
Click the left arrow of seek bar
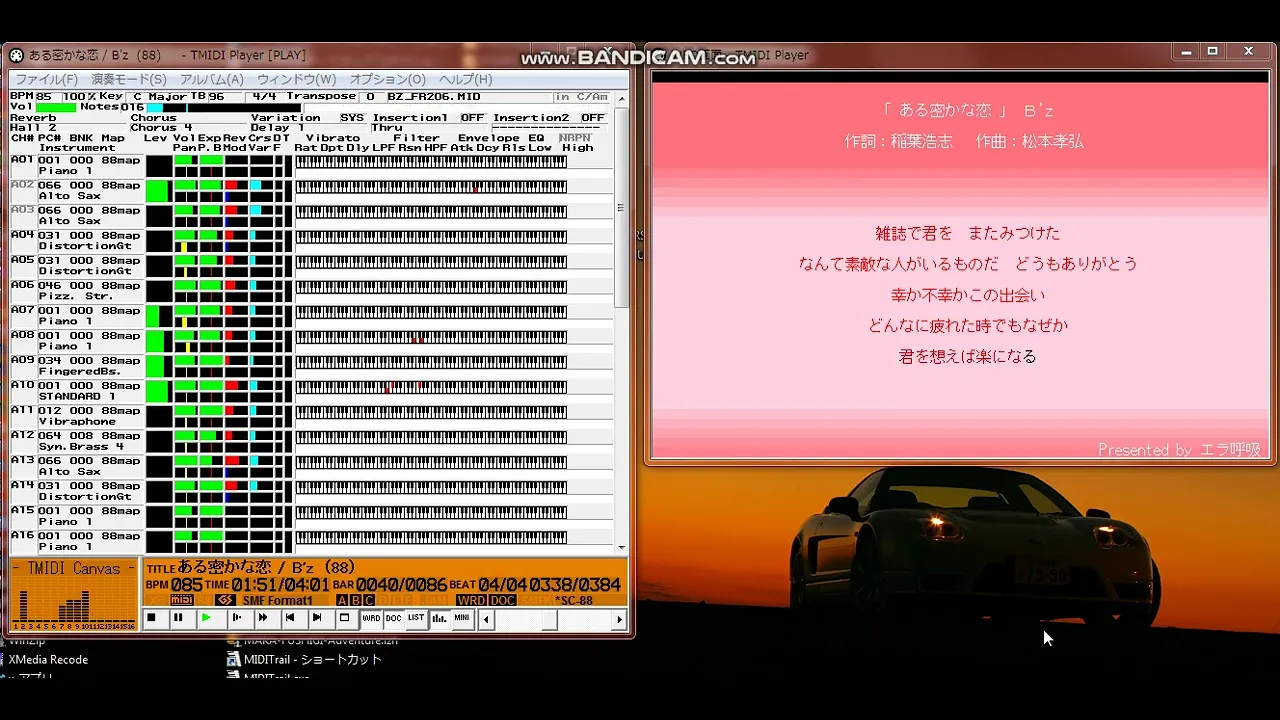point(486,620)
